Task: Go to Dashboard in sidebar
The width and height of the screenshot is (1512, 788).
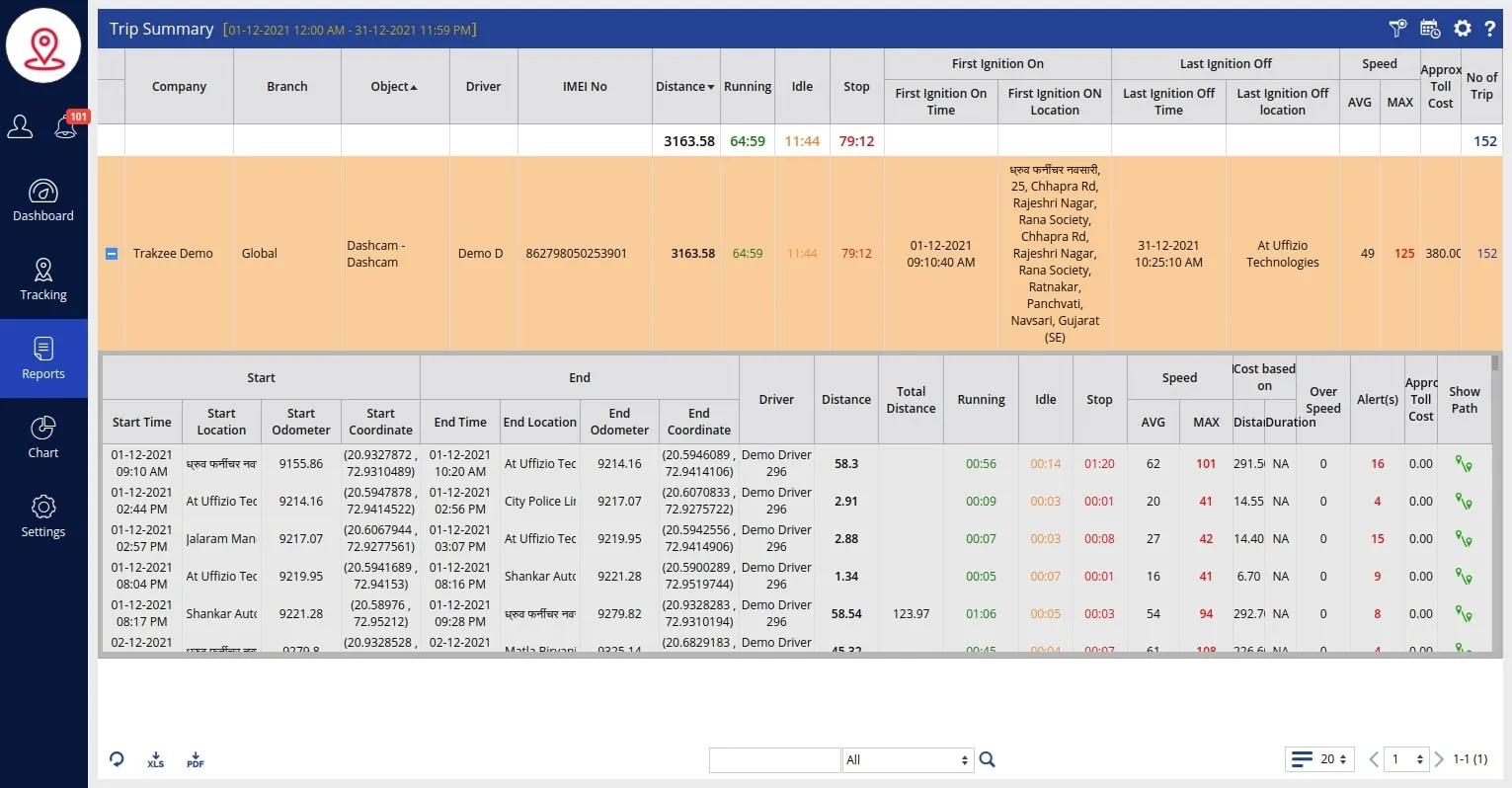Action: pos(43,200)
